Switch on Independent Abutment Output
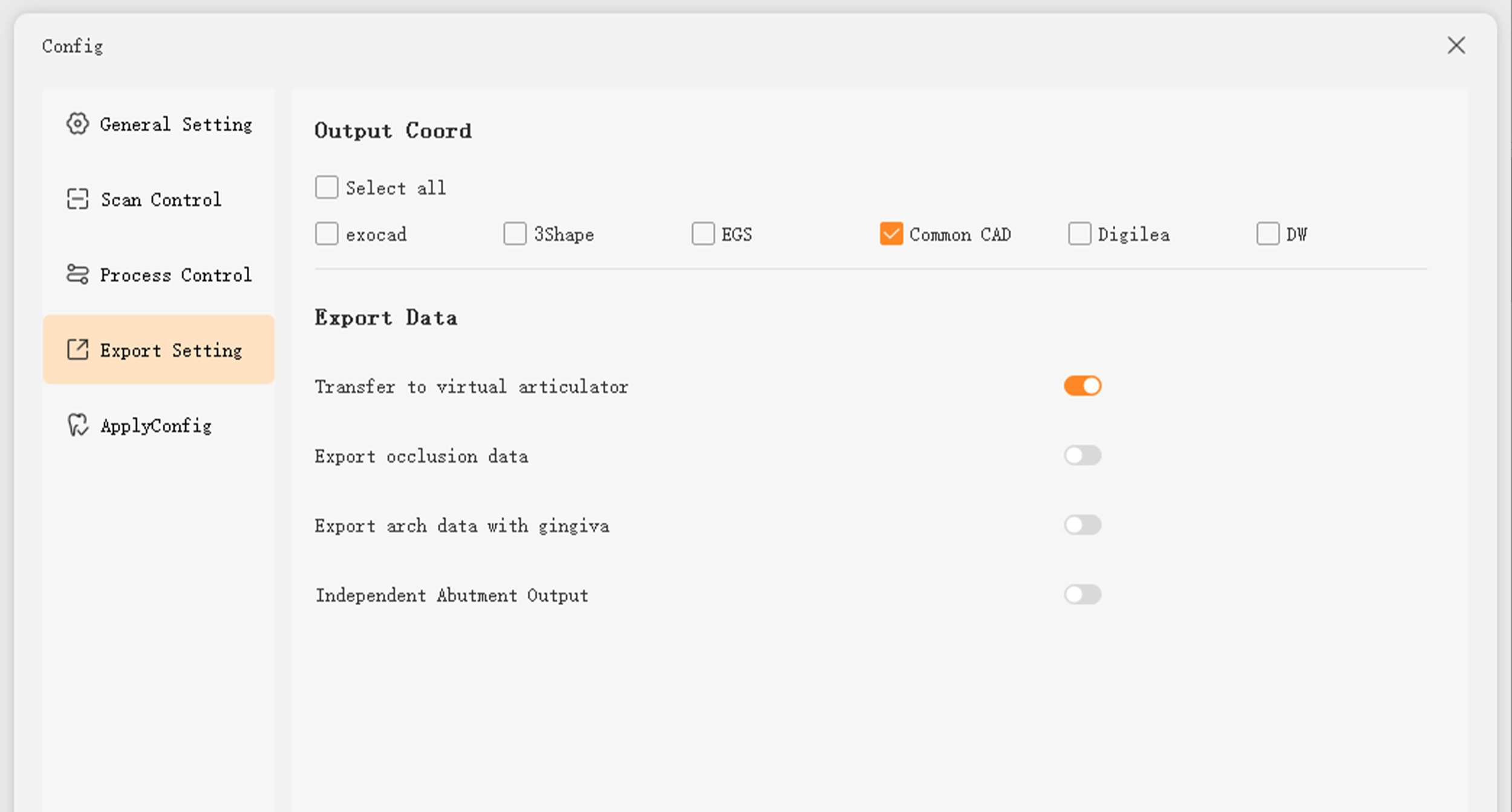This screenshot has width=1512, height=812. pos(1083,595)
